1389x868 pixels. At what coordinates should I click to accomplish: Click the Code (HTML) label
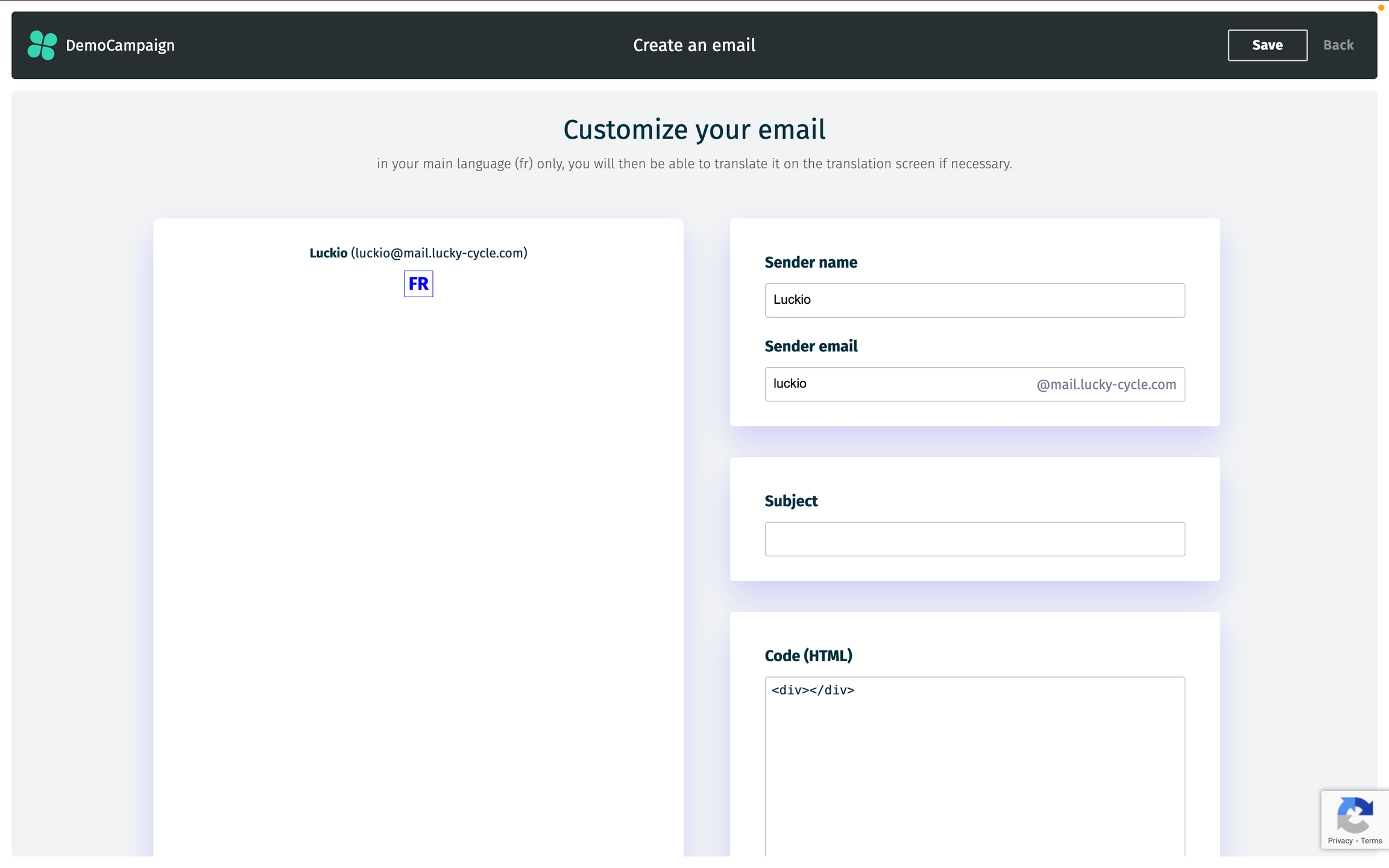[808, 656]
